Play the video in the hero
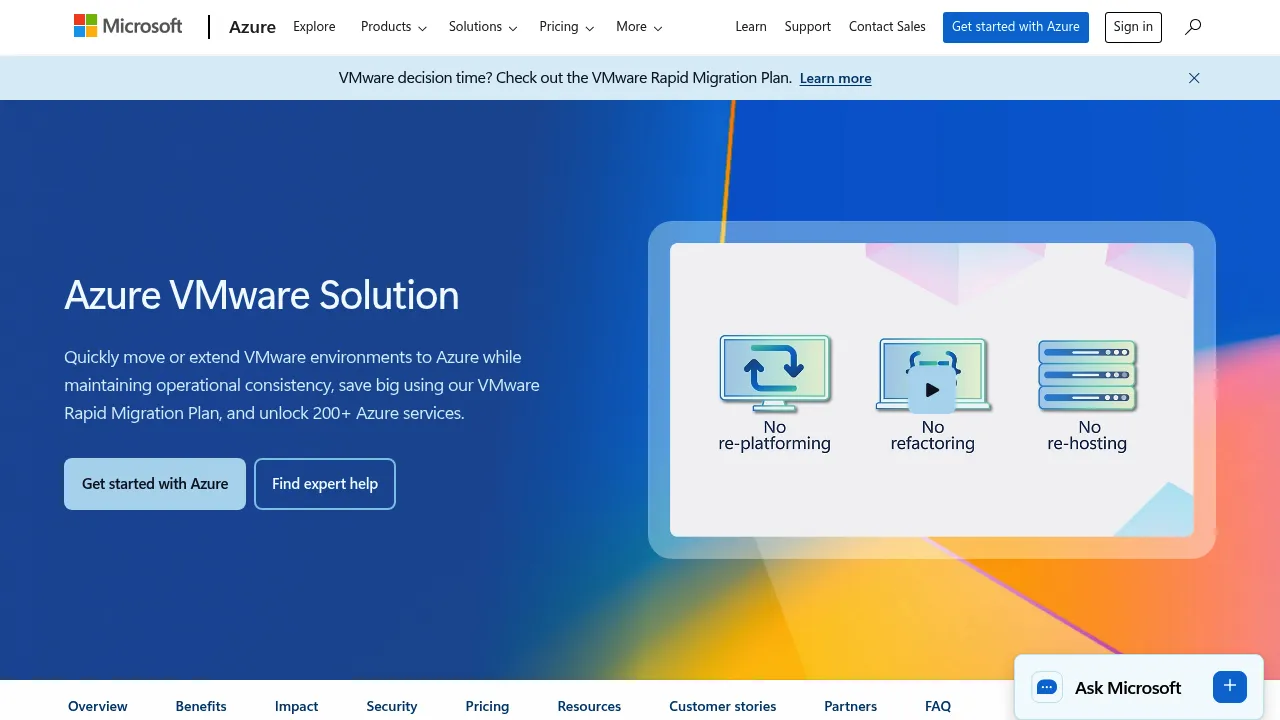 coord(932,390)
